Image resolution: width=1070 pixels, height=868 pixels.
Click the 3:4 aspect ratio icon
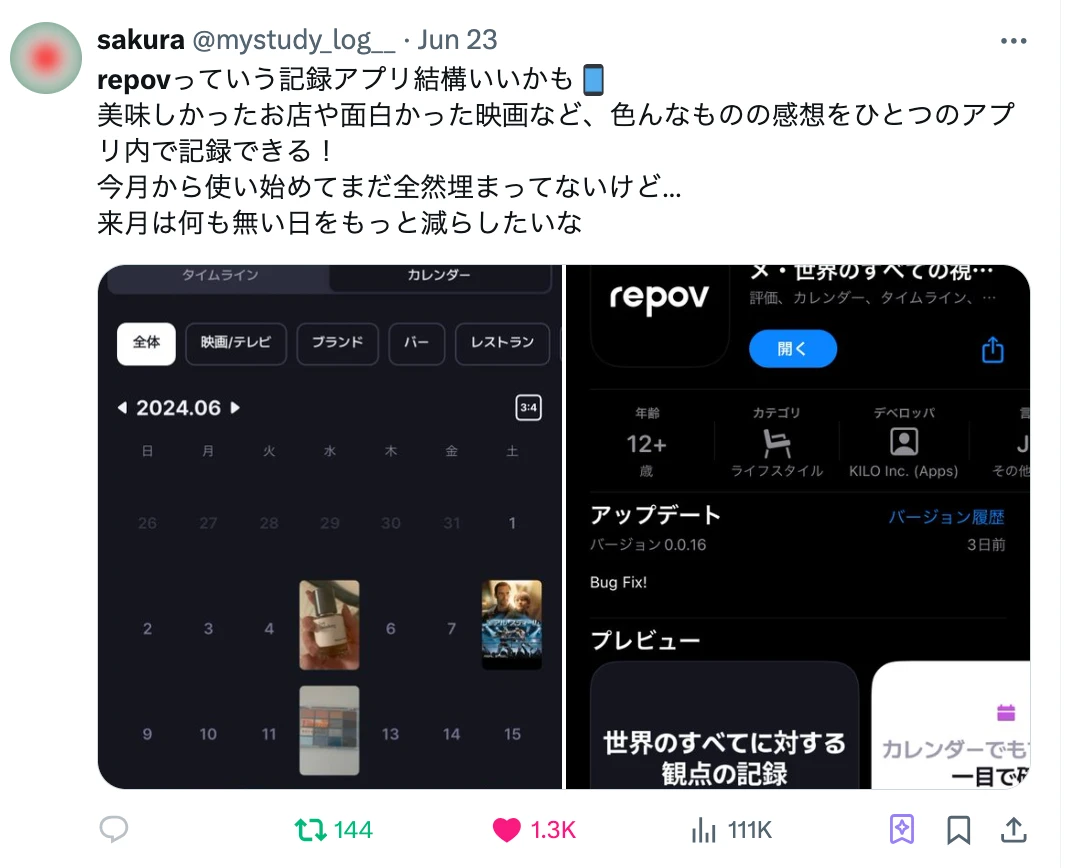528,407
